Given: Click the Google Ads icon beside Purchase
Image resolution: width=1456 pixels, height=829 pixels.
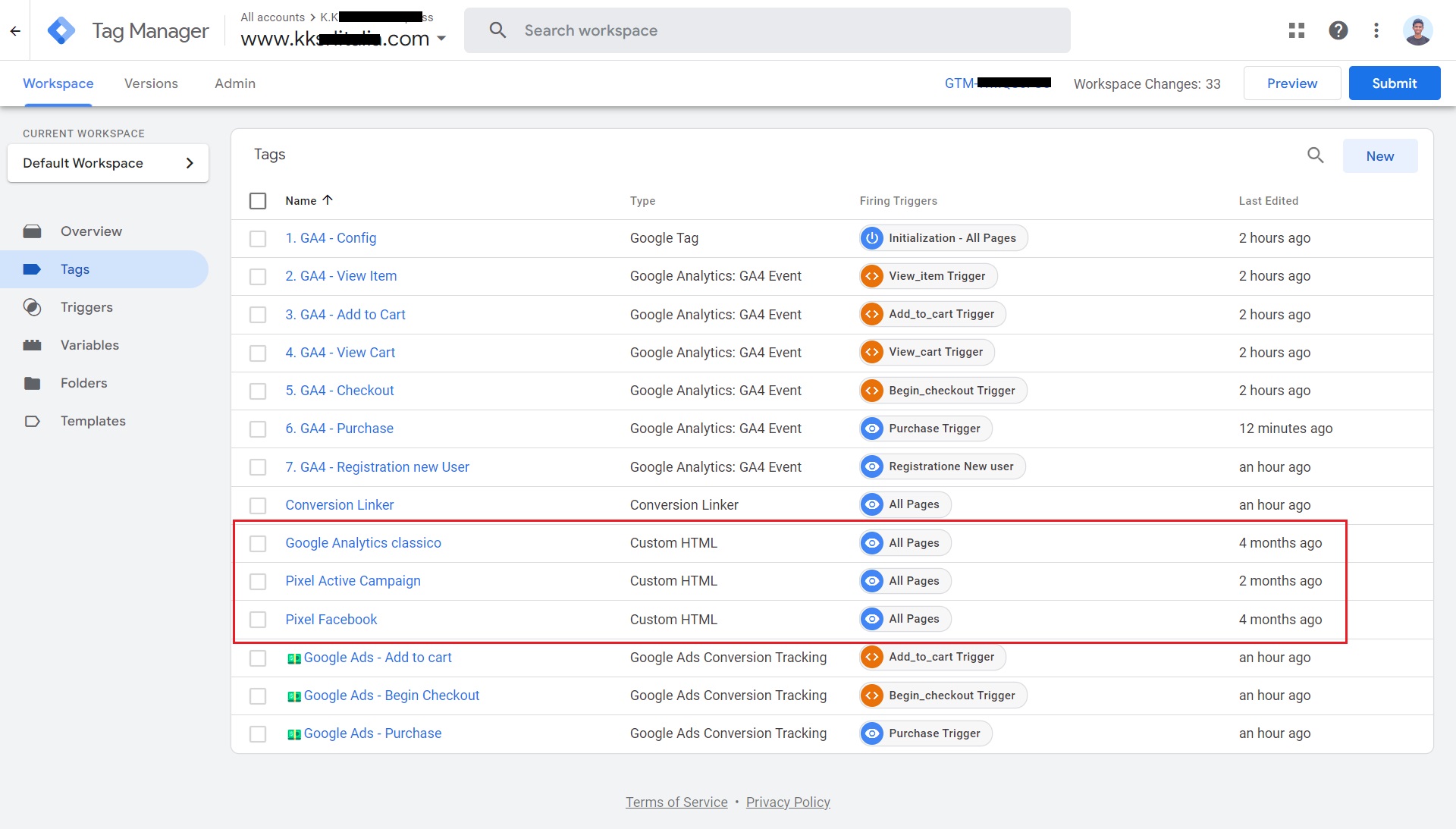Looking at the screenshot, I should tap(294, 734).
